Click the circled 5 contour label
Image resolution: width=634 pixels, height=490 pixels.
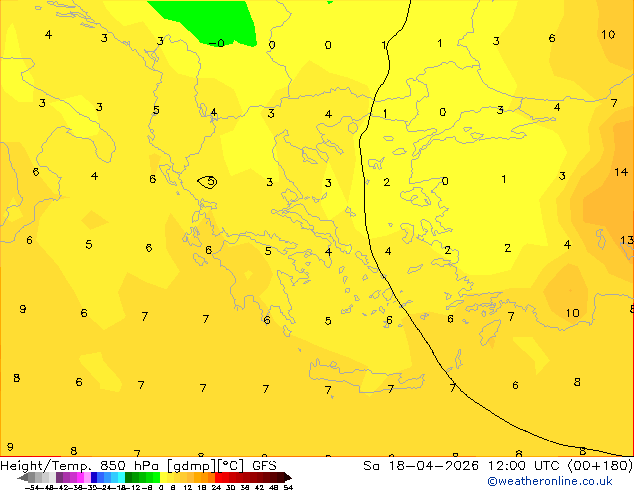(207, 182)
